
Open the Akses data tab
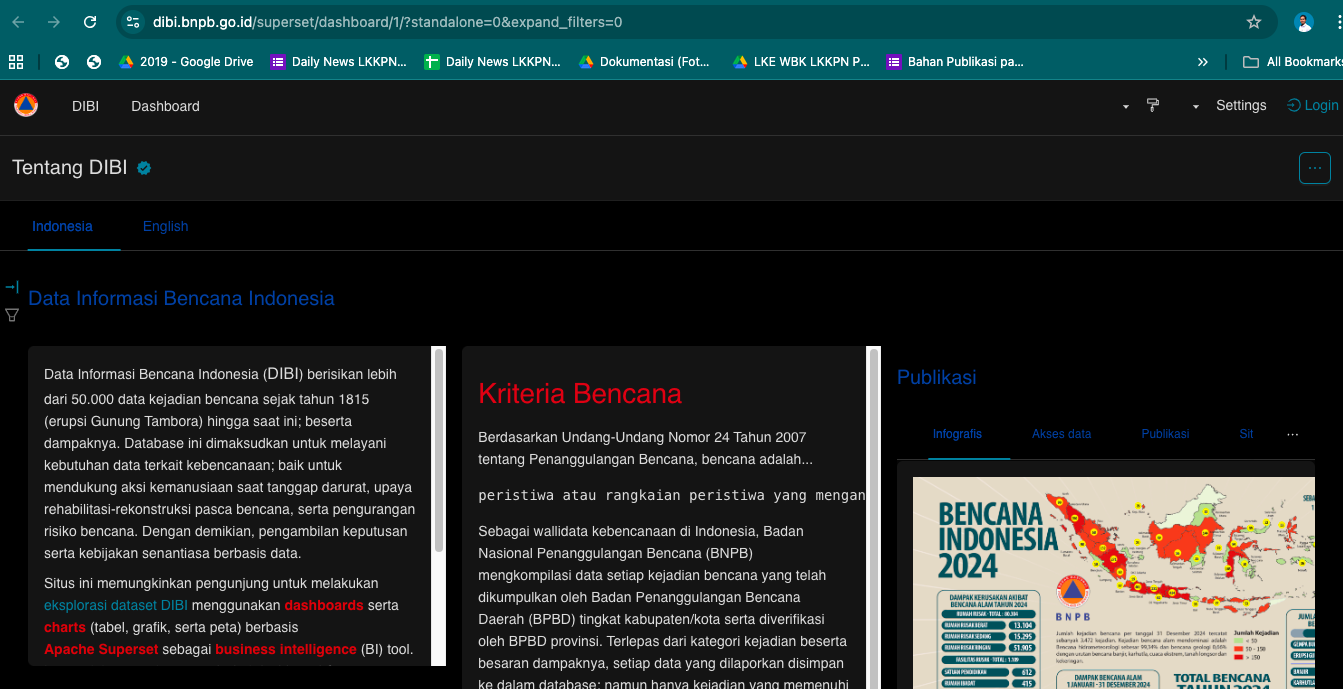click(1061, 434)
